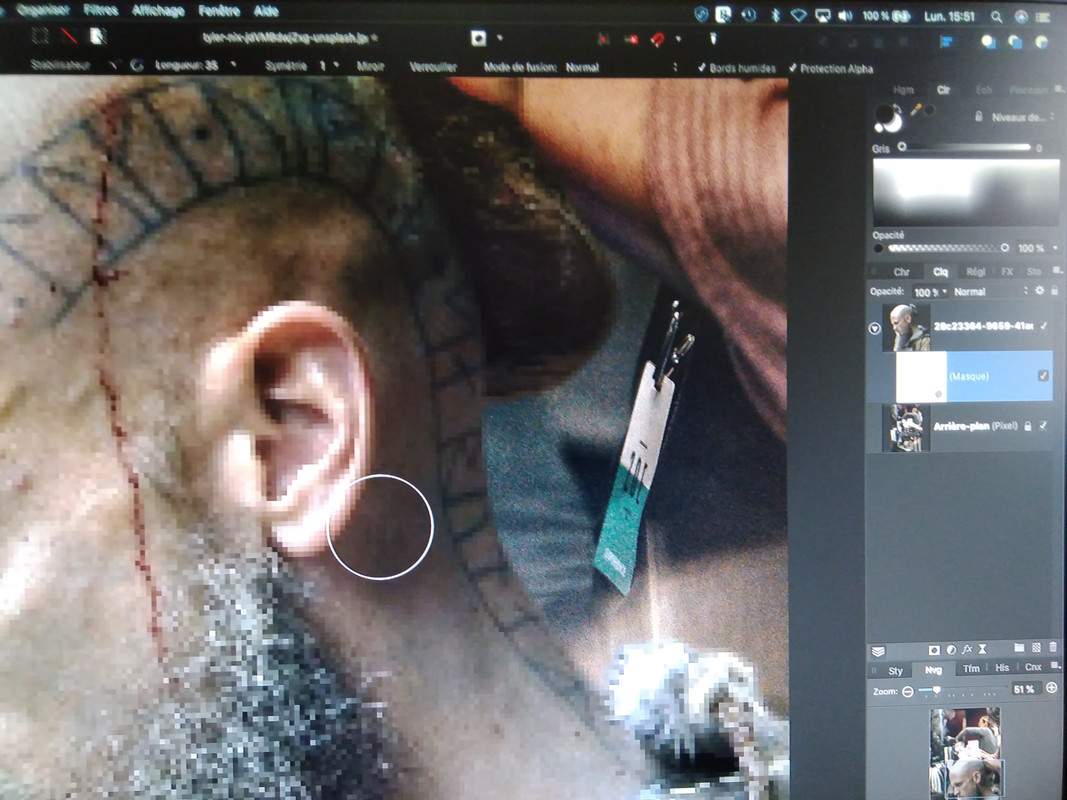1067x800 pixels.
Task: Toggle visibility of the Arrière-plan layer
Action: [1044, 426]
